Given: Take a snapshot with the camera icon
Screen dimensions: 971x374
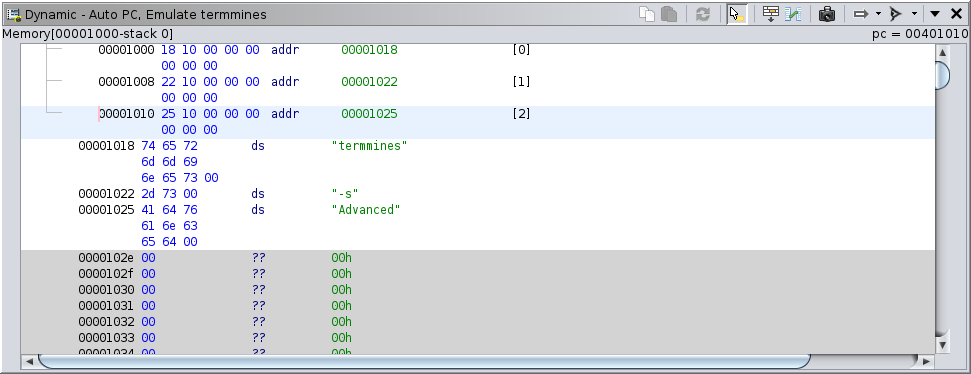Looking at the screenshot, I should coord(827,14).
